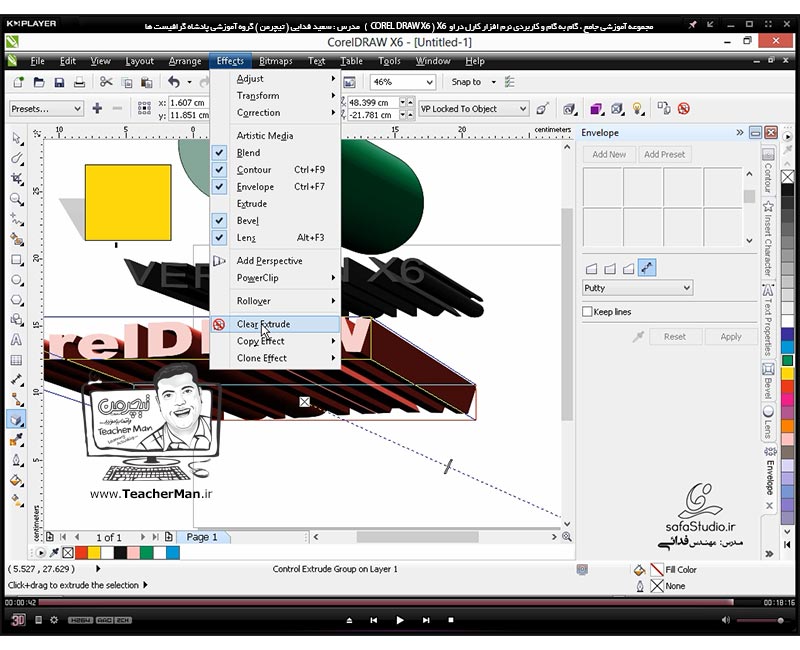Select the Rectangle tool in toolbox
This screenshot has width=800, height=650.
pos(17,260)
